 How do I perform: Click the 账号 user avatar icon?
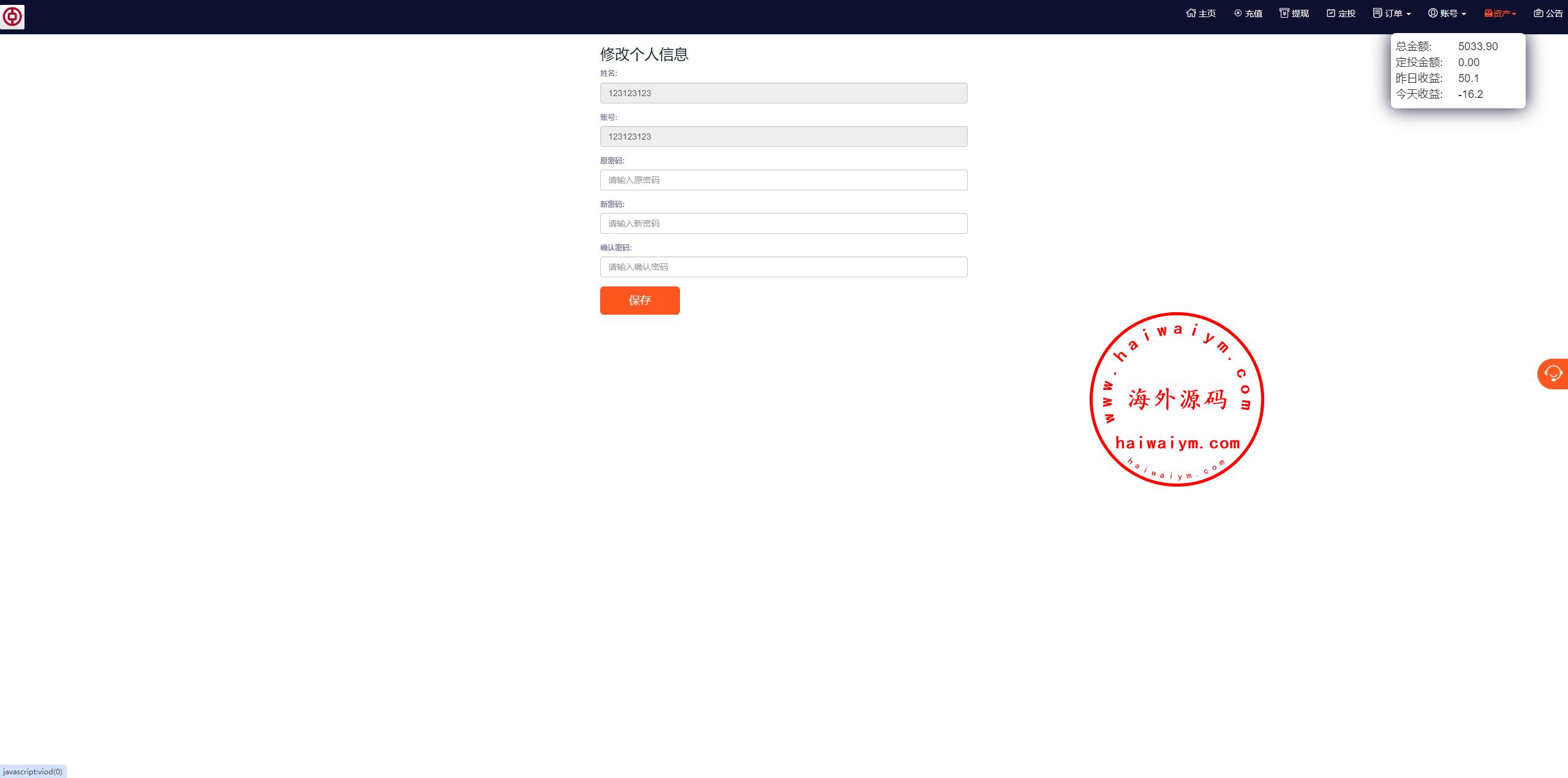(x=1433, y=13)
